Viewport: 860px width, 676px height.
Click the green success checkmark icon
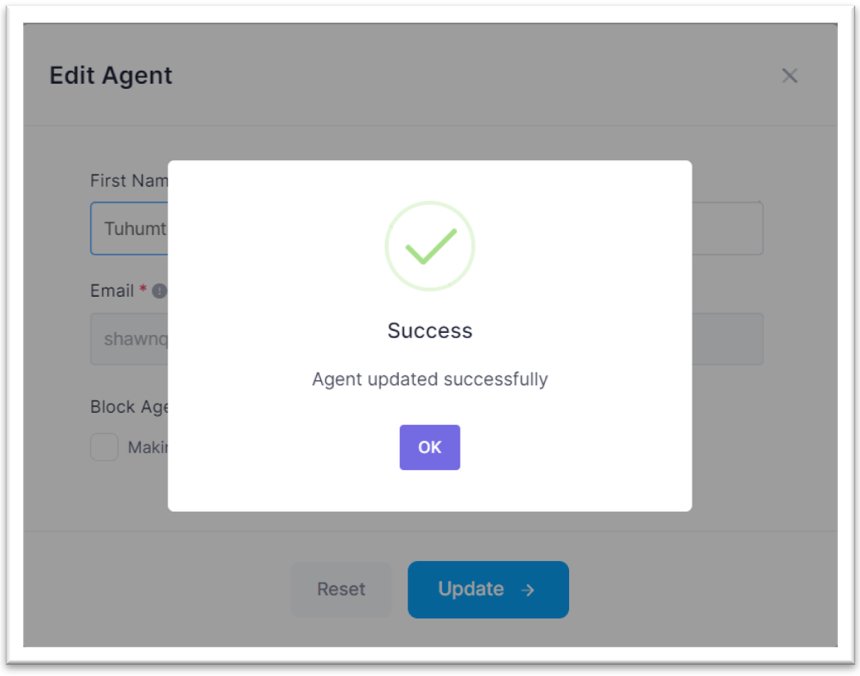coord(430,245)
